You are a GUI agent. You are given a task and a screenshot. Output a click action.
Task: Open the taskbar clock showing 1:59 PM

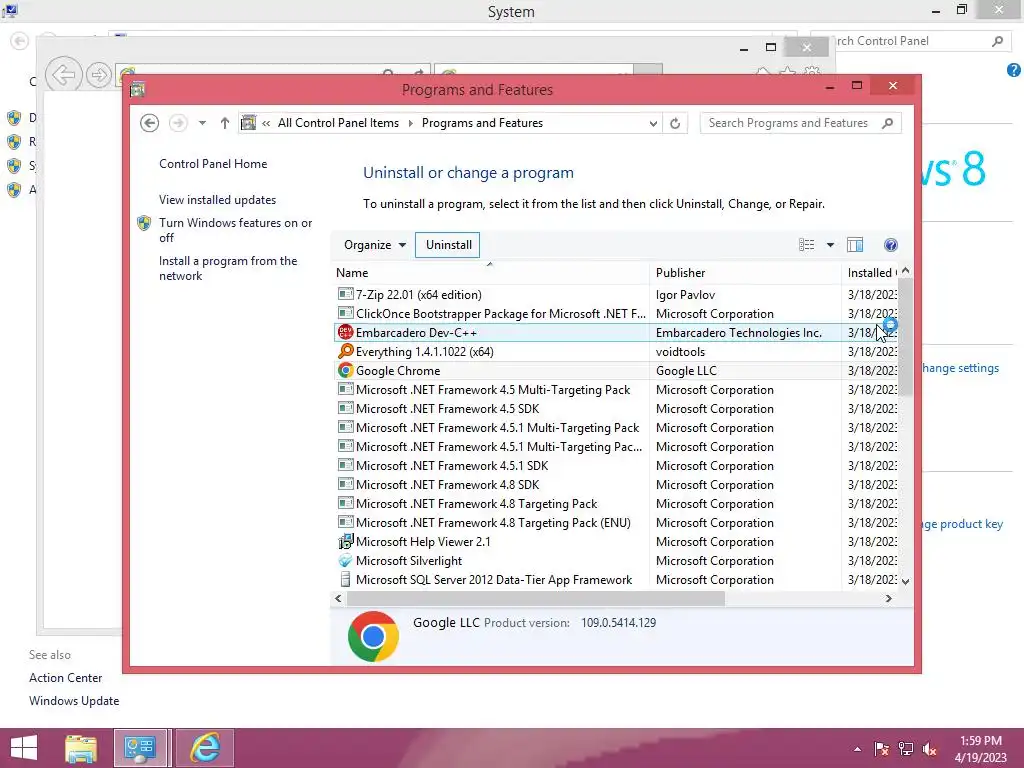tap(980, 748)
